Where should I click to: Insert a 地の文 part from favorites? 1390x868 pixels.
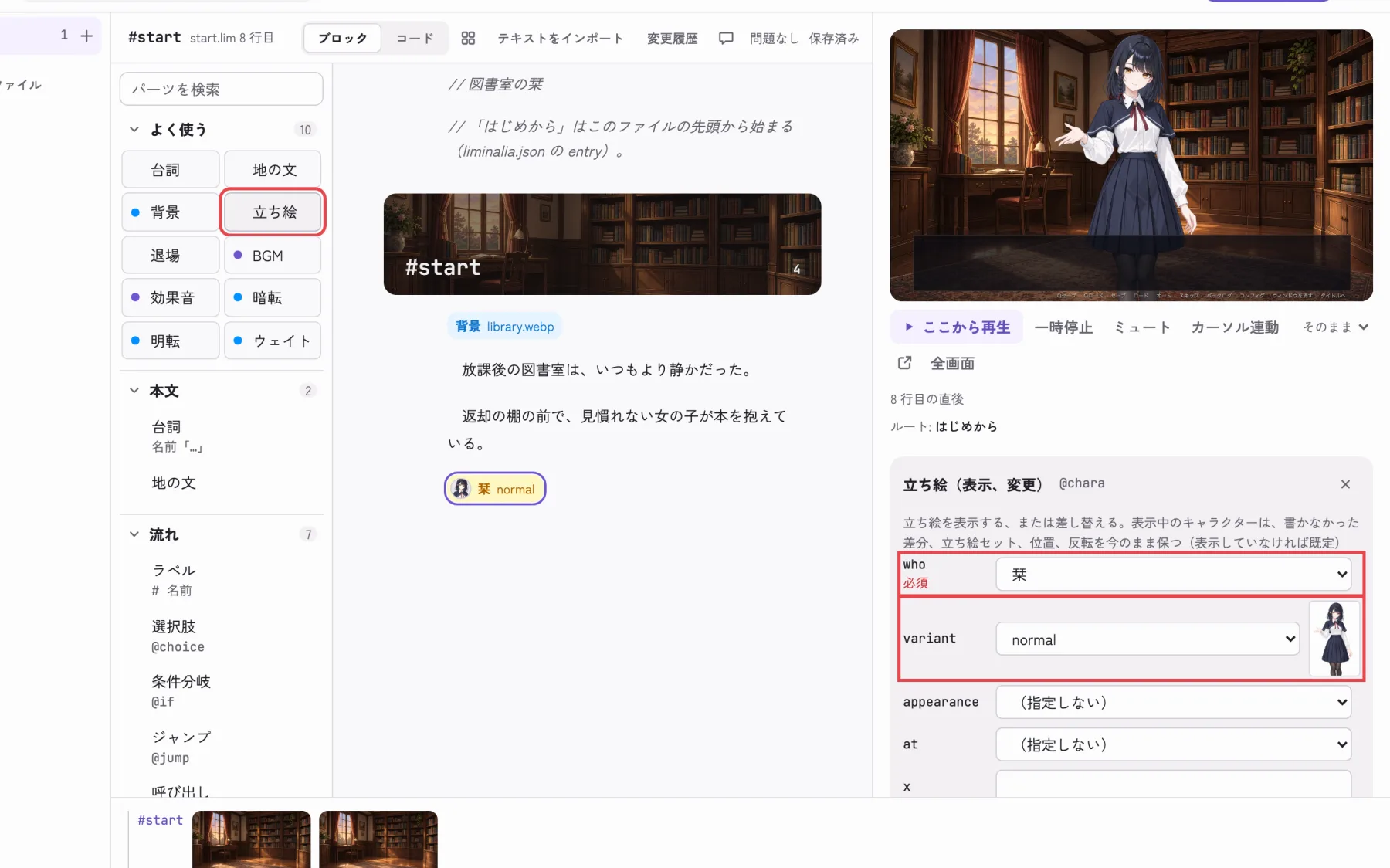pos(273,169)
